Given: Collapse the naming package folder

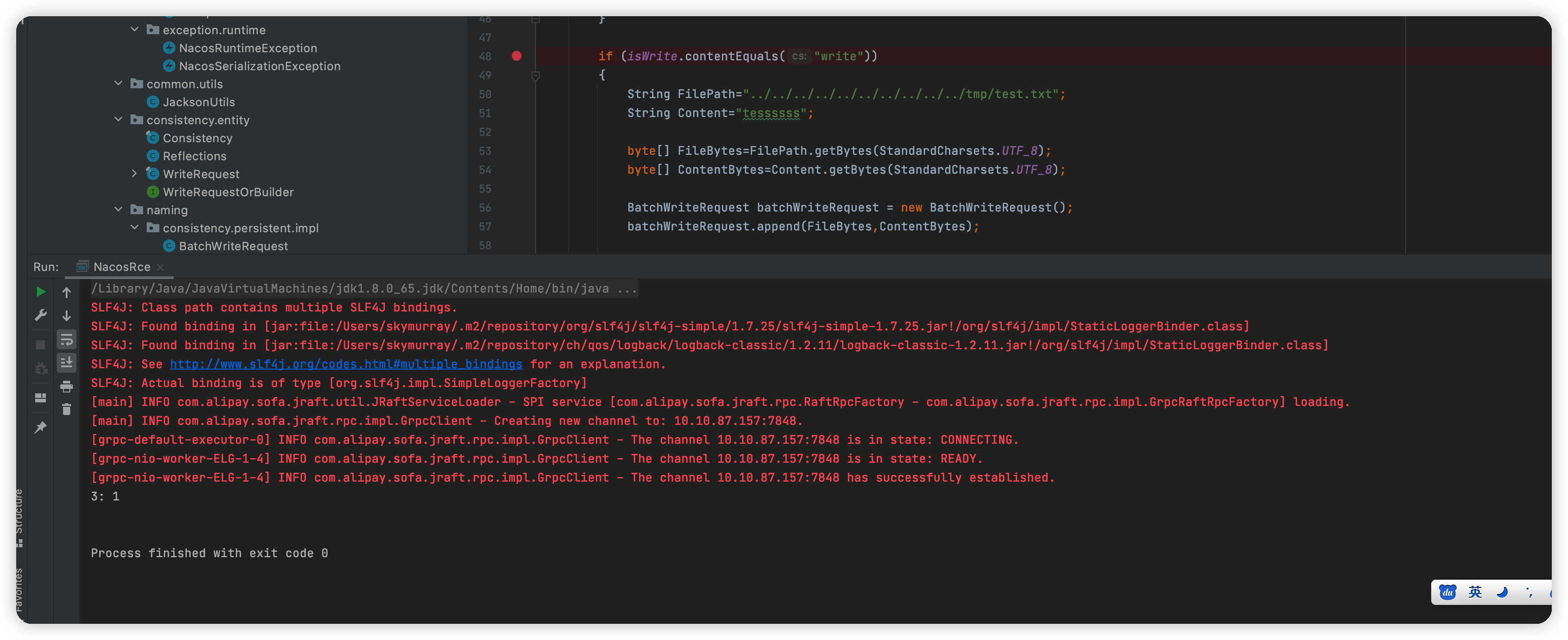Looking at the screenshot, I should click(118, 209).
